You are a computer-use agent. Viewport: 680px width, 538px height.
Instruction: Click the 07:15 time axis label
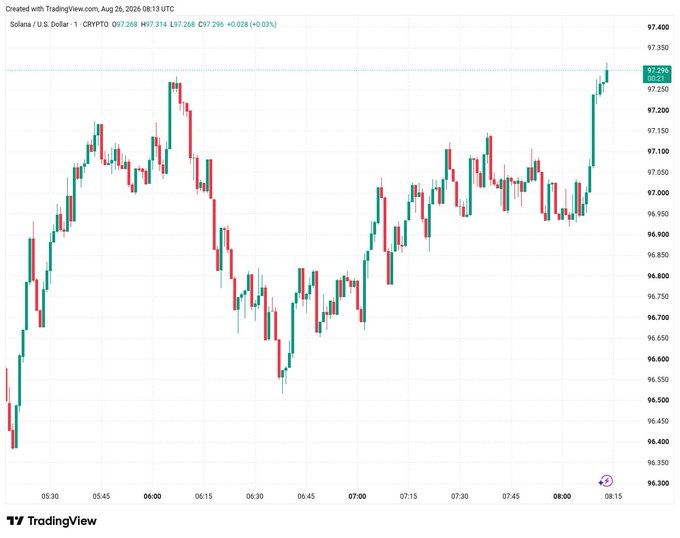click(408, 496)
